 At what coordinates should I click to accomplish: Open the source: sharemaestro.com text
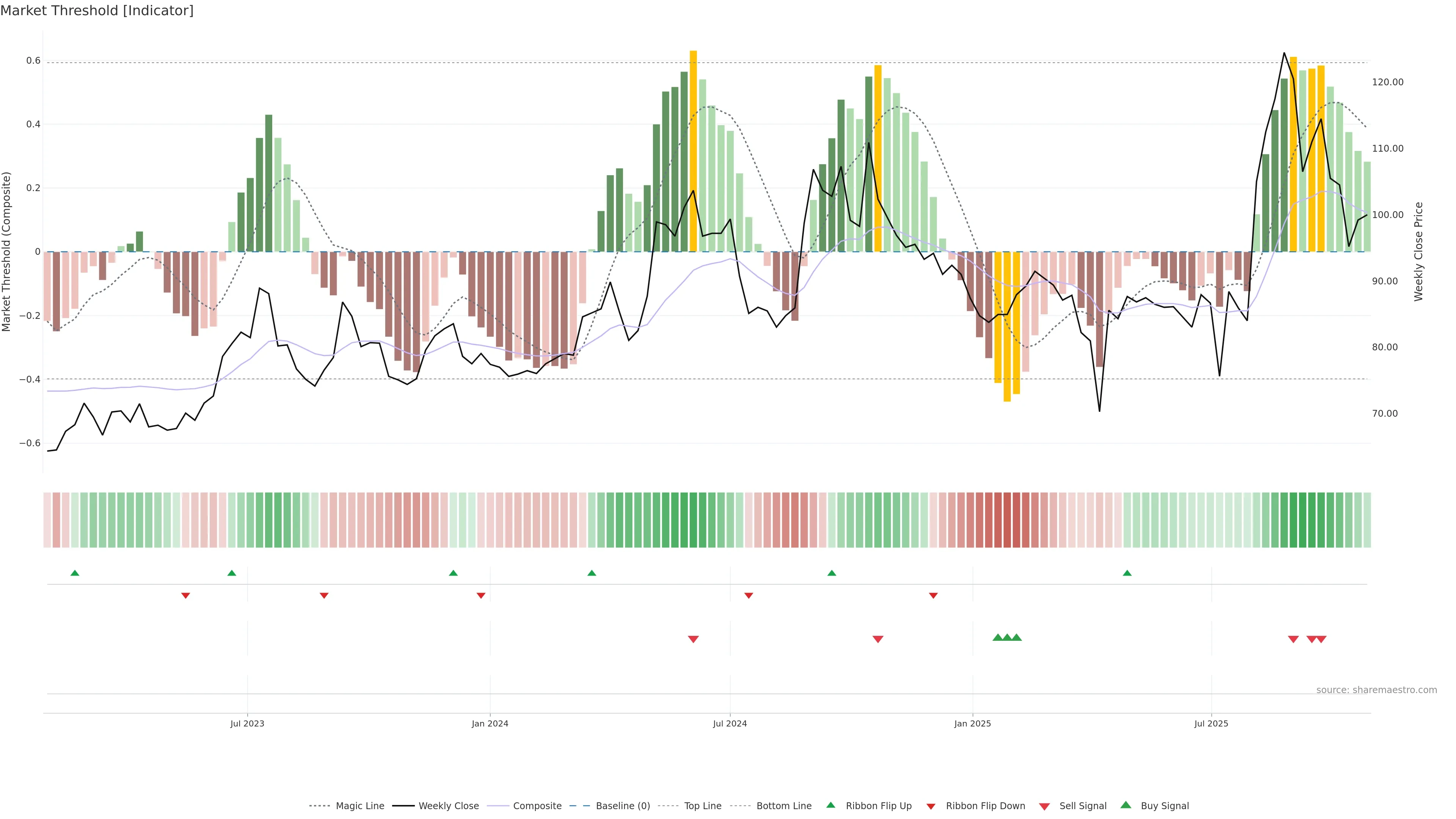(x=1376, y=690)
